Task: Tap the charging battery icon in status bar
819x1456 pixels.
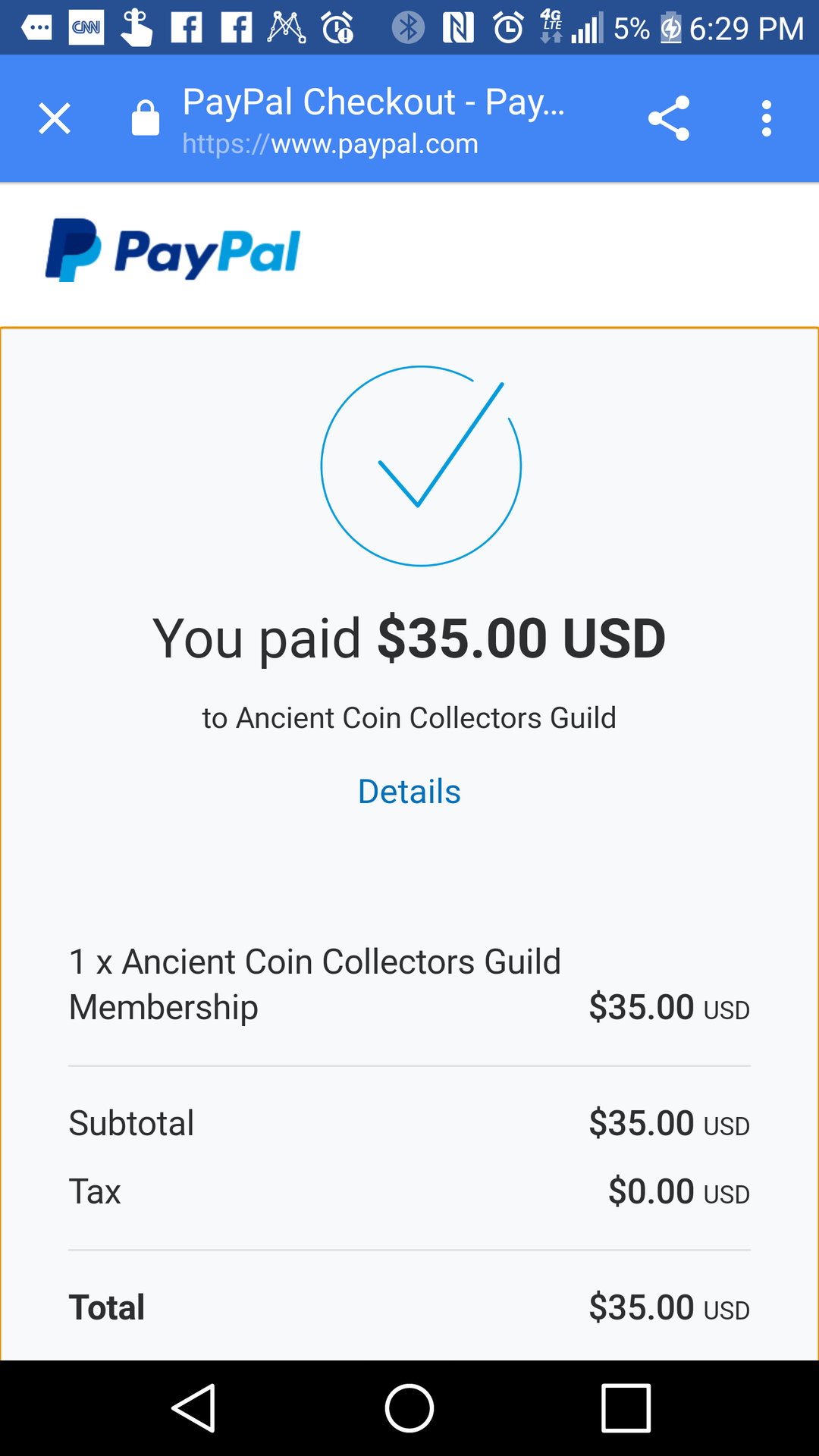Action: 670,29
